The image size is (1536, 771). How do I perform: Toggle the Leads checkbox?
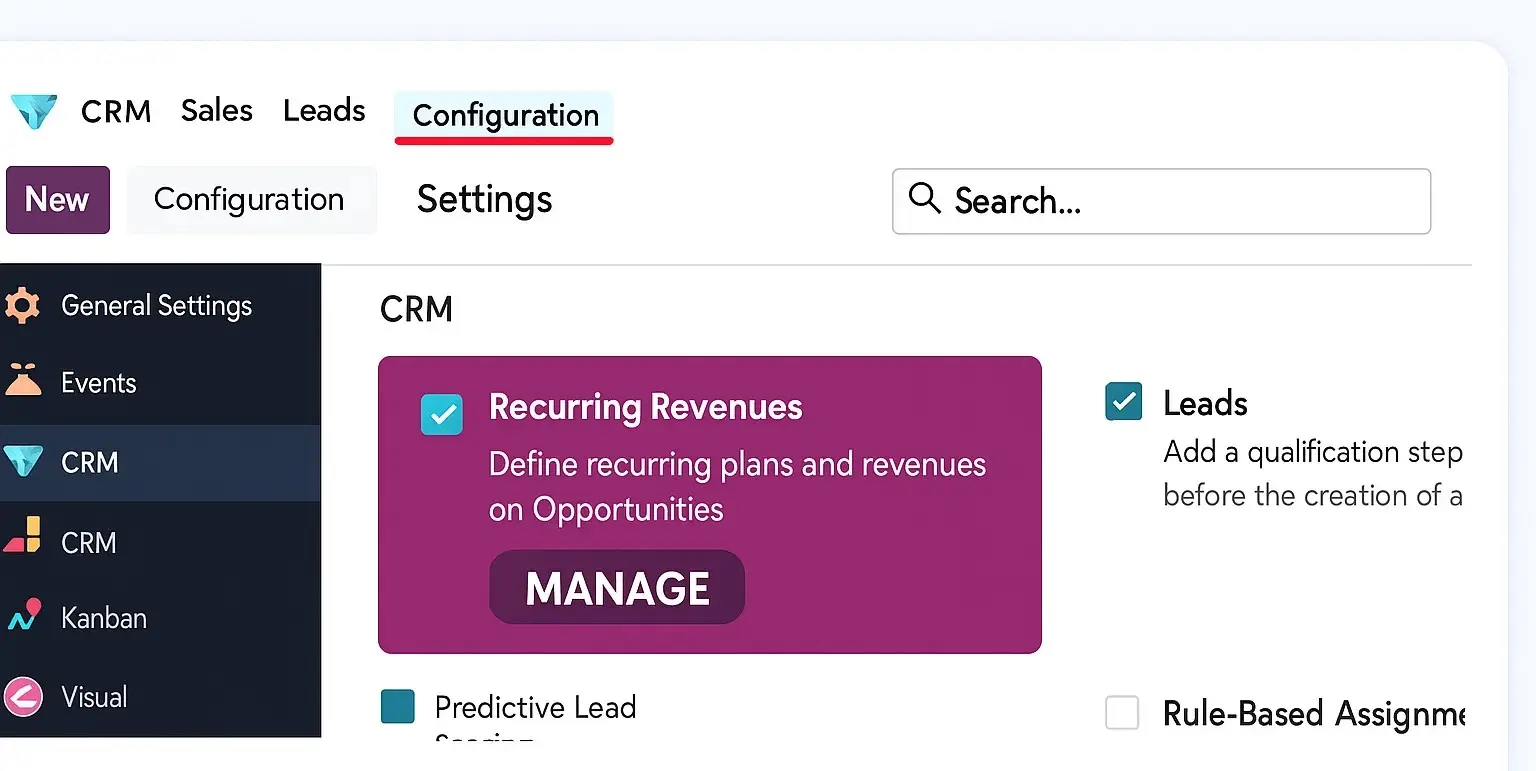1123,401
